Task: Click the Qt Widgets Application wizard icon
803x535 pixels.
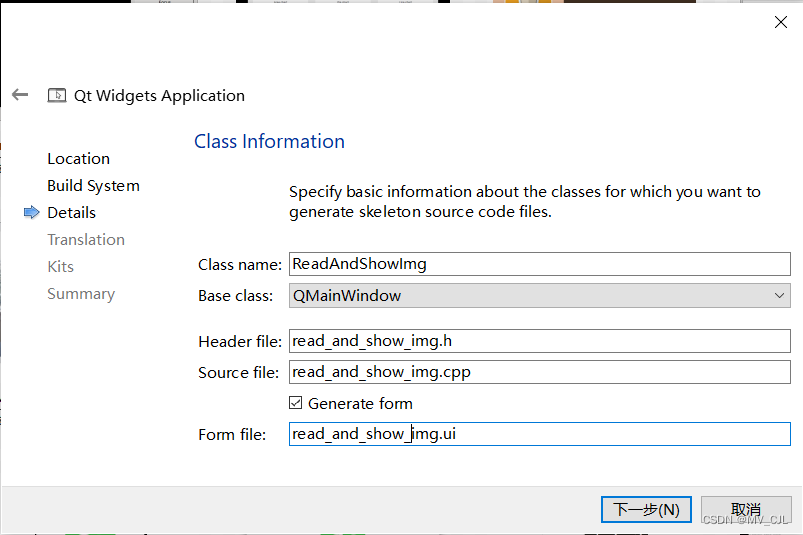Action: tap(57, 95)
